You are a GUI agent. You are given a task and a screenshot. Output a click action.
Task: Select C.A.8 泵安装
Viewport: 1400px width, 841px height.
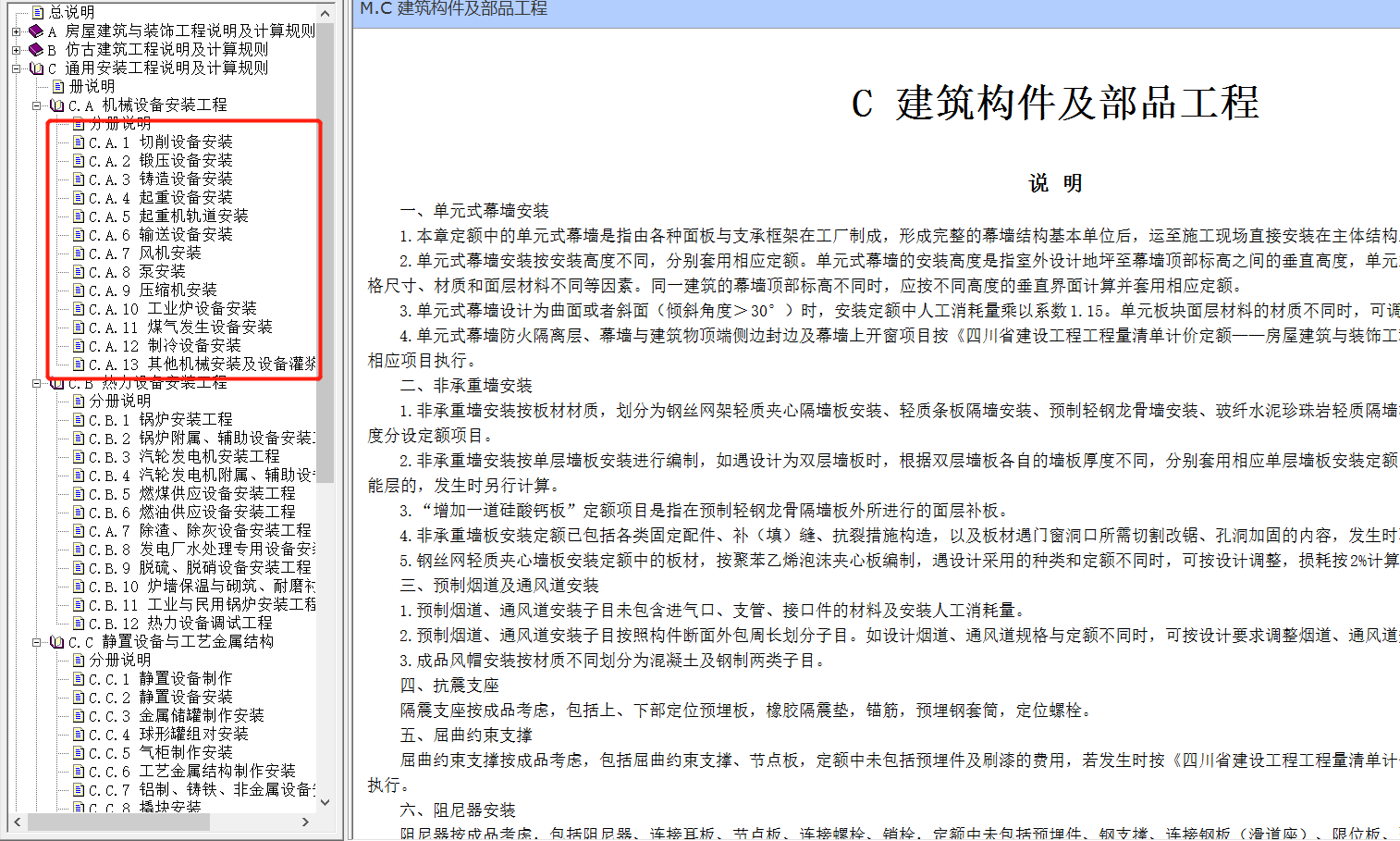click(137, 271)
